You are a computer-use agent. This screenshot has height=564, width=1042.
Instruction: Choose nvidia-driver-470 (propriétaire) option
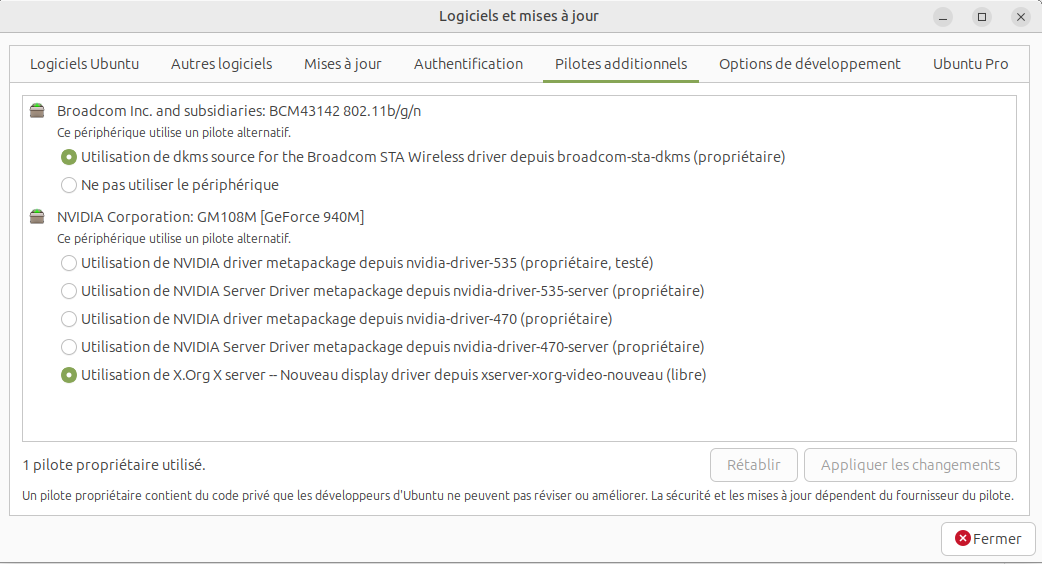coord(336,319)
